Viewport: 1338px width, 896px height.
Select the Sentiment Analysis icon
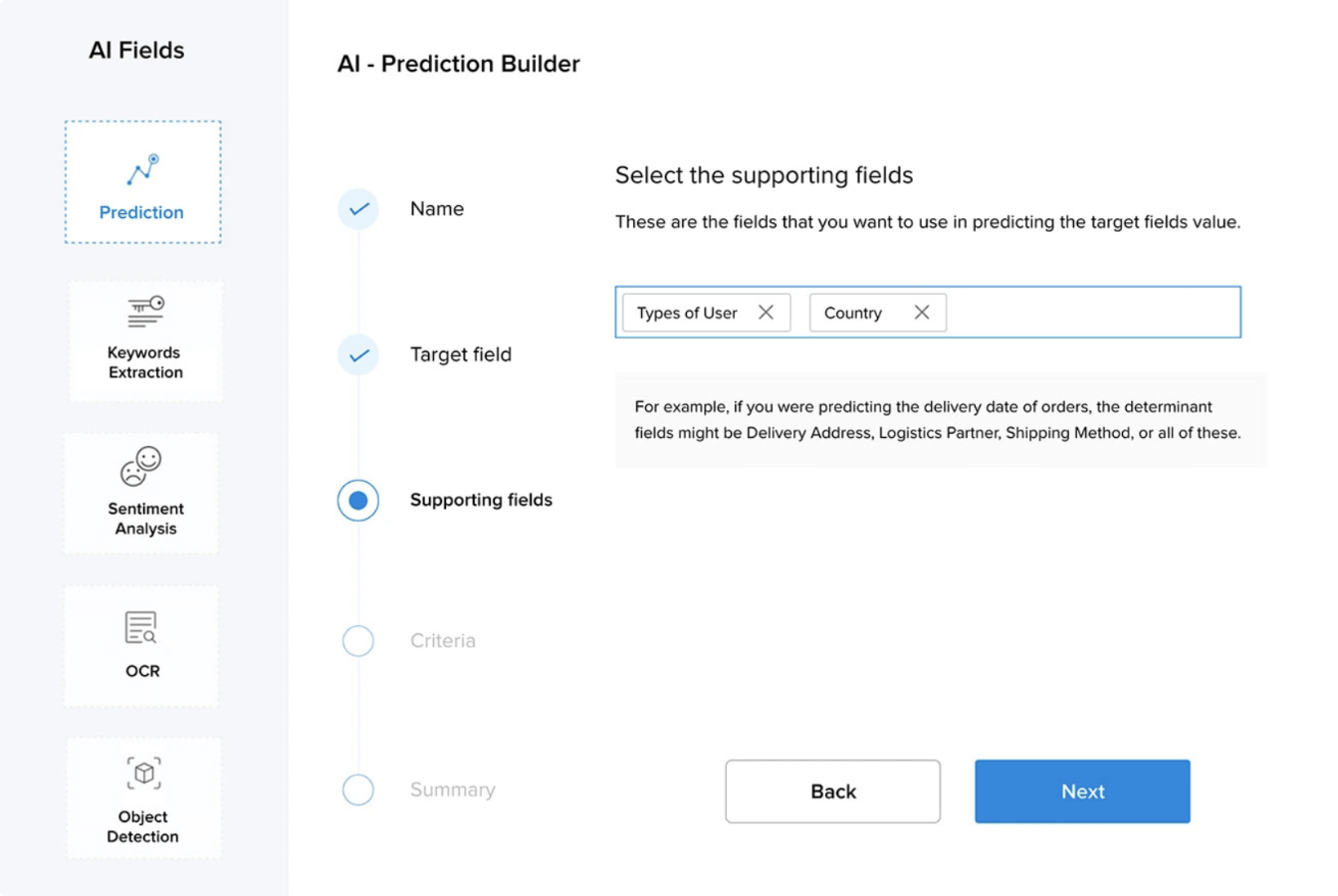coord(141,492)
